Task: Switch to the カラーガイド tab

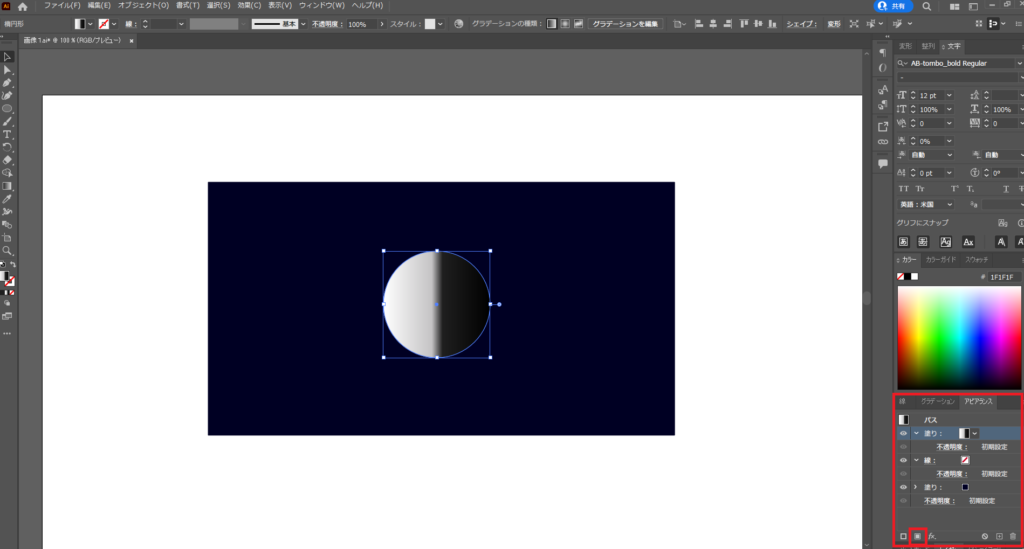Action: click(x=940, y=260)
